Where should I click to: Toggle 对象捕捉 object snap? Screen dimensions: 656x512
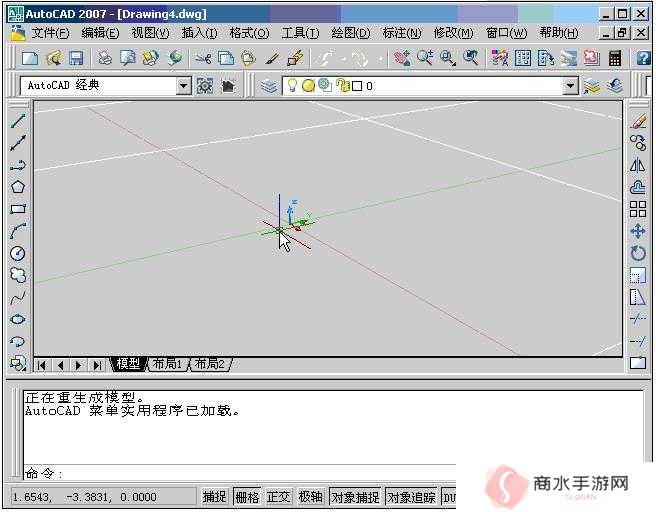[x=355, y=497]
